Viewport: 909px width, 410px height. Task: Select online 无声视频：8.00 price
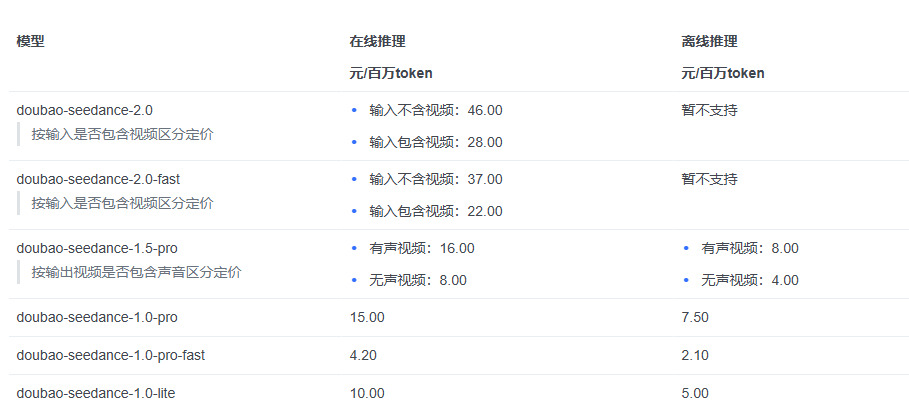click(418, 280)
